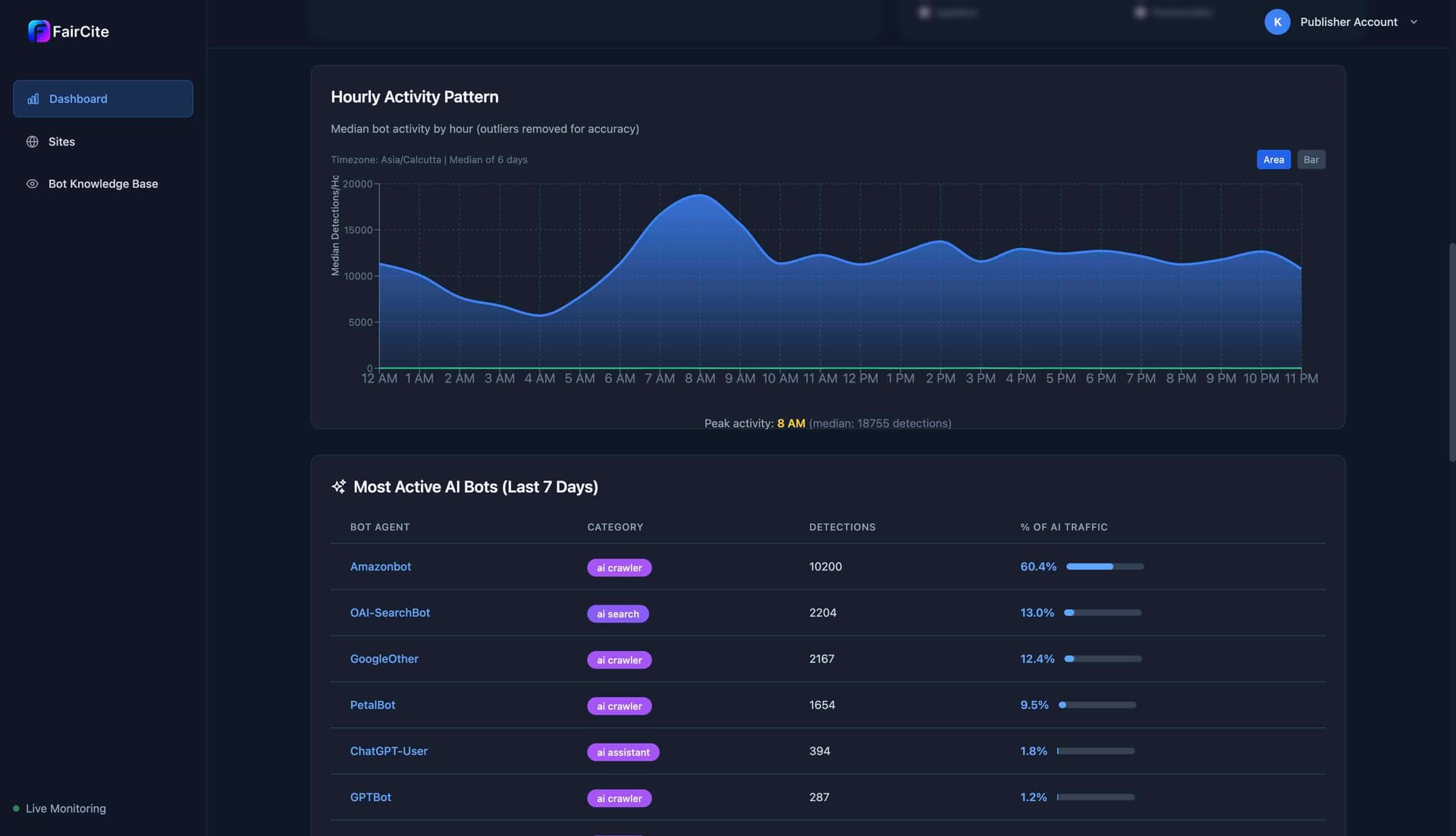Navigate to Bot Knowledge Base
The image size is (1456, 836).
click(103, 184)
